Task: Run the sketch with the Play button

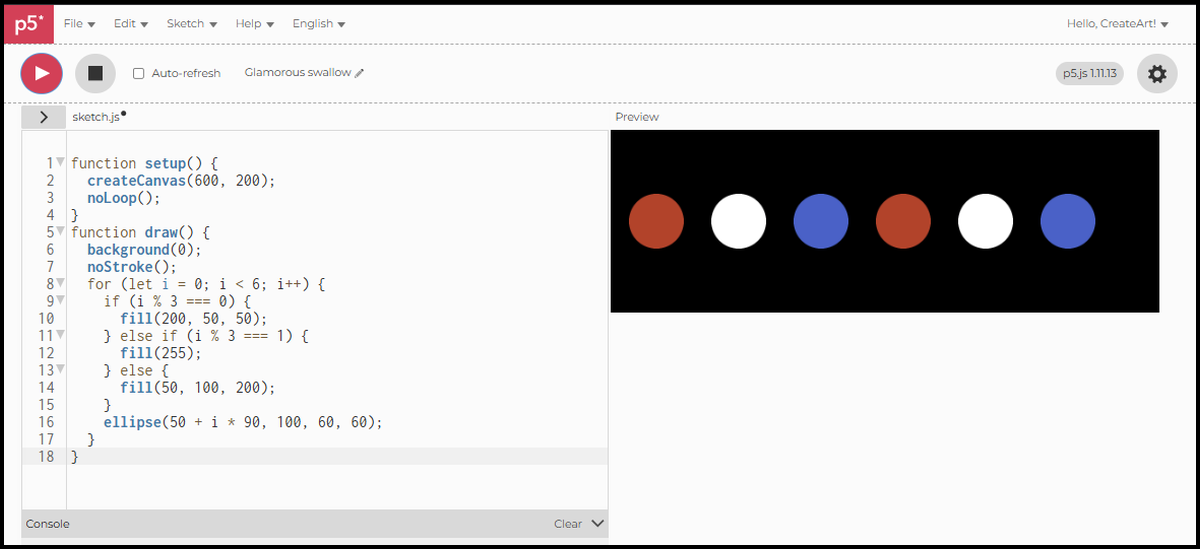Action: click(41, 73)
